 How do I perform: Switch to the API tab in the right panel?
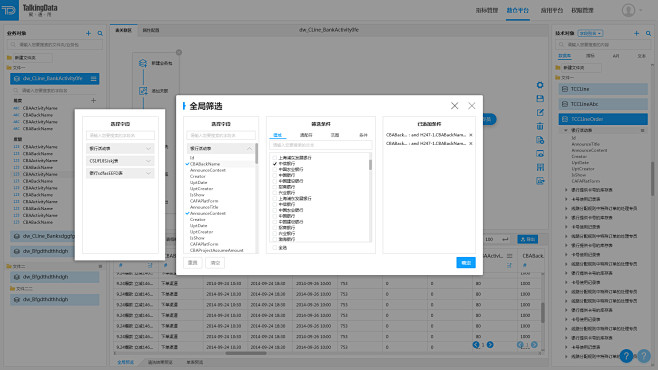(616, 56)
